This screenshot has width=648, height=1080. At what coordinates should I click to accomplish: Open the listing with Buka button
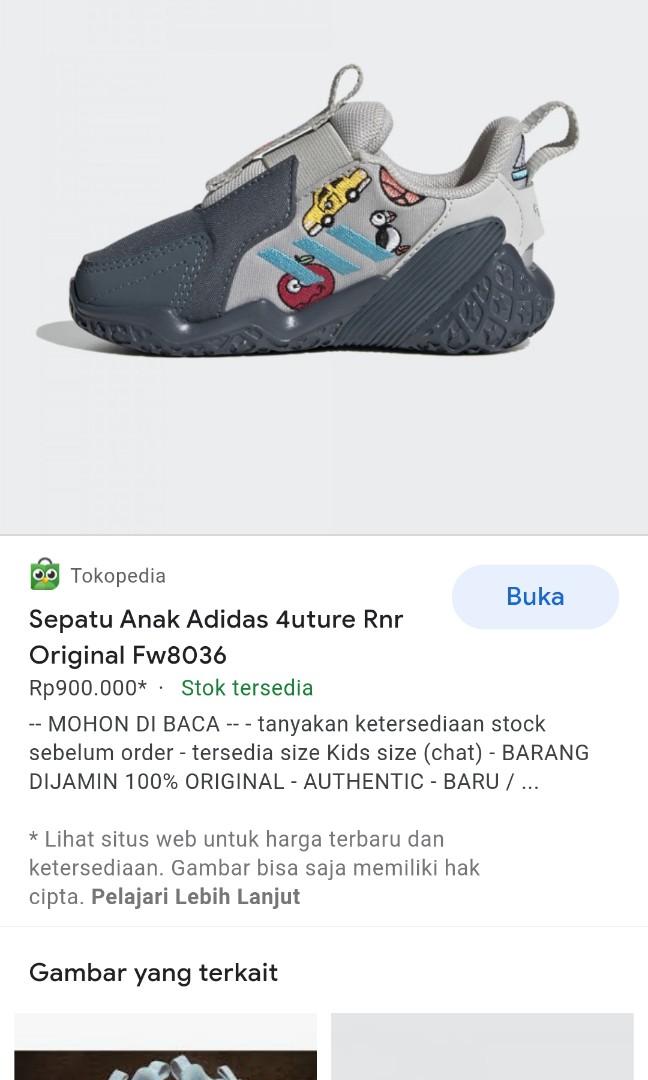click(x=535, y=596)
